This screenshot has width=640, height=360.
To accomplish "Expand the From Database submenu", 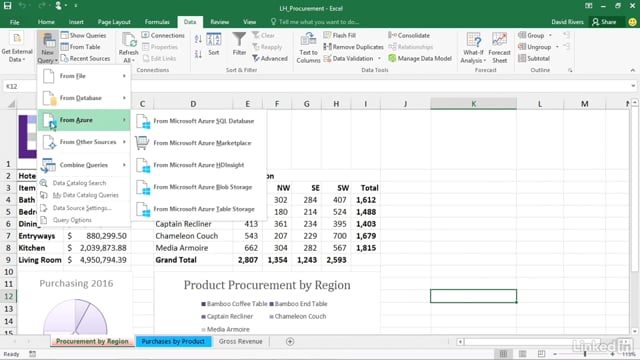I will pyautogui.click(x=84, y=98).
